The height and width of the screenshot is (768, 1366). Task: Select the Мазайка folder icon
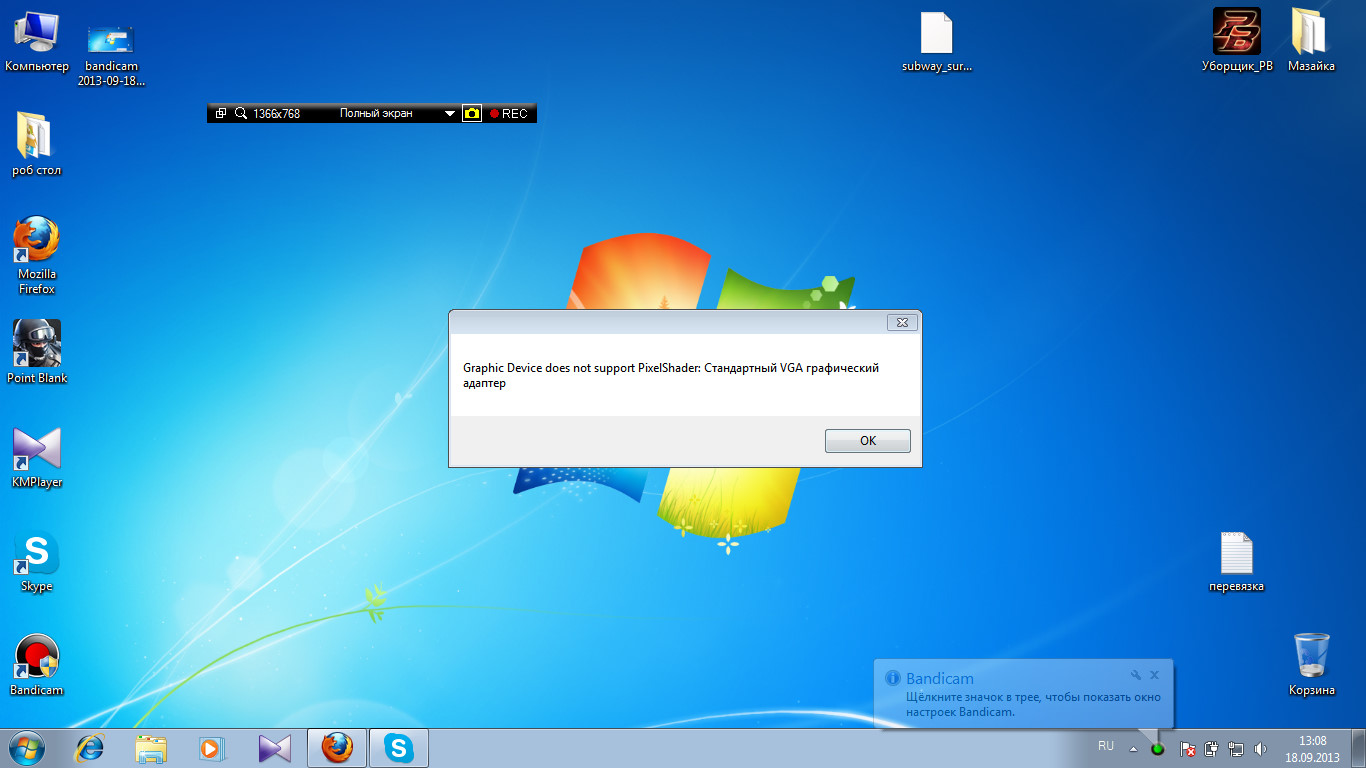[x=1311, y=41]
